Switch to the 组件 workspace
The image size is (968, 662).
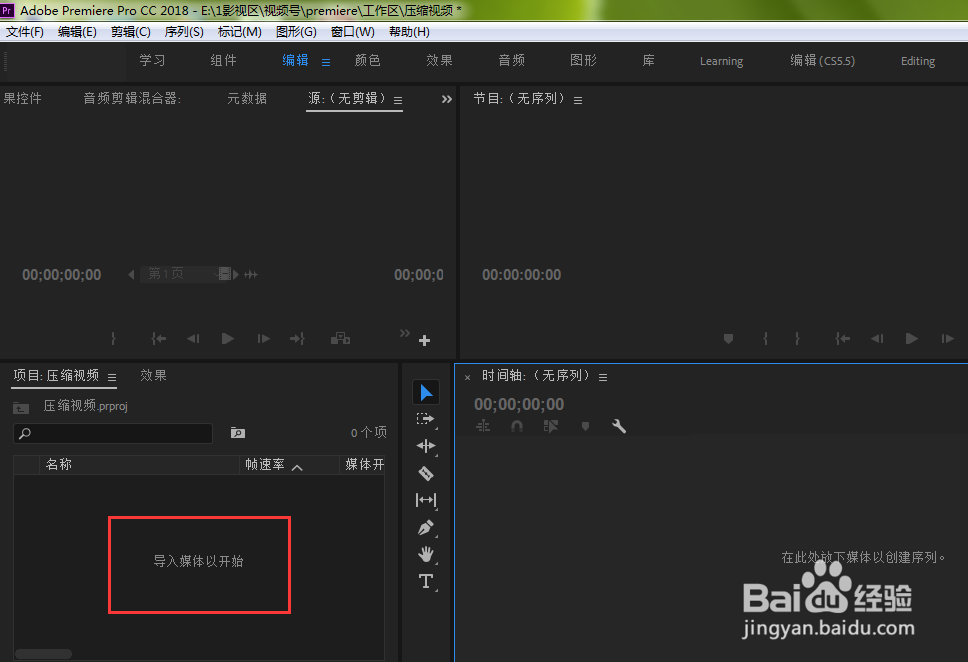pyautogui.click(x=223, y=61)
